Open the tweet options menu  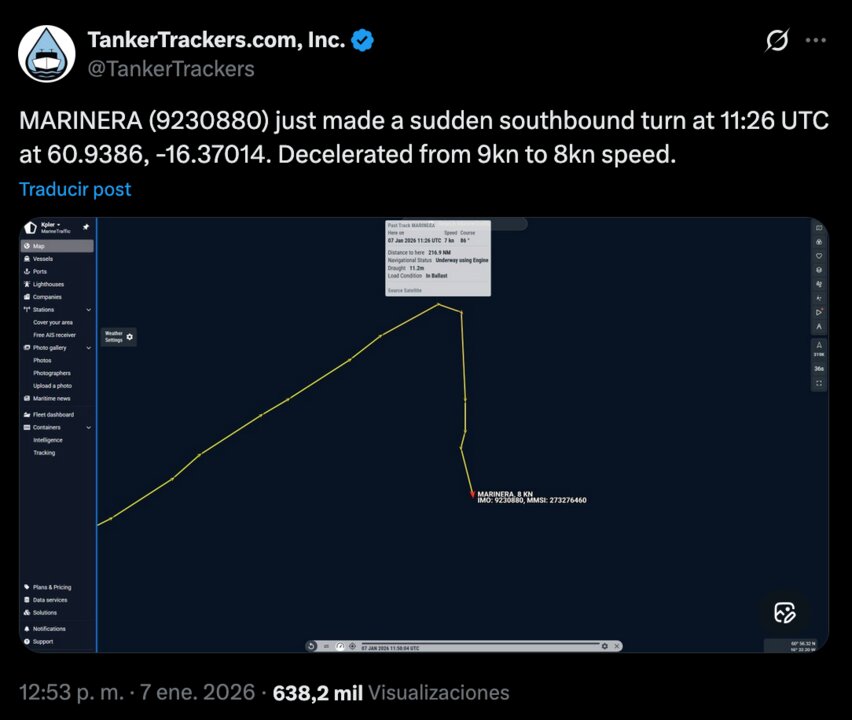click(817, 40)
